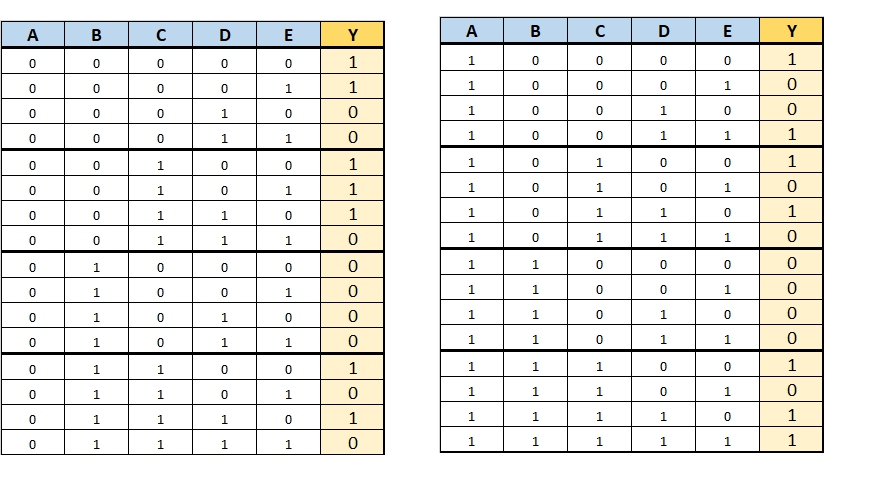Screen dimensions: 887x497
Task: Select header B in the left table
Action: pos(96,35)
